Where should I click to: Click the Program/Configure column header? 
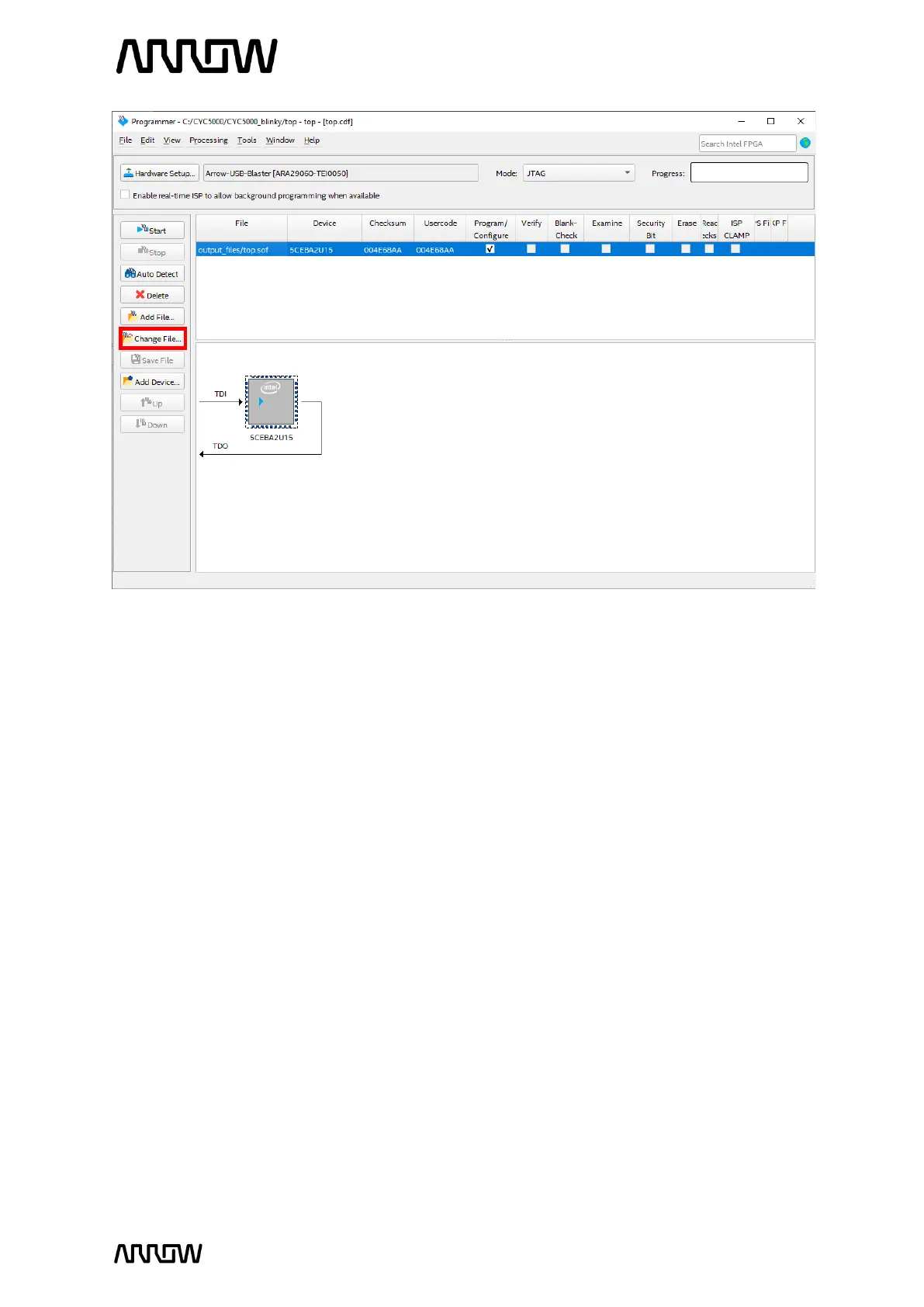pyautogui.click(x=490, y=229)
